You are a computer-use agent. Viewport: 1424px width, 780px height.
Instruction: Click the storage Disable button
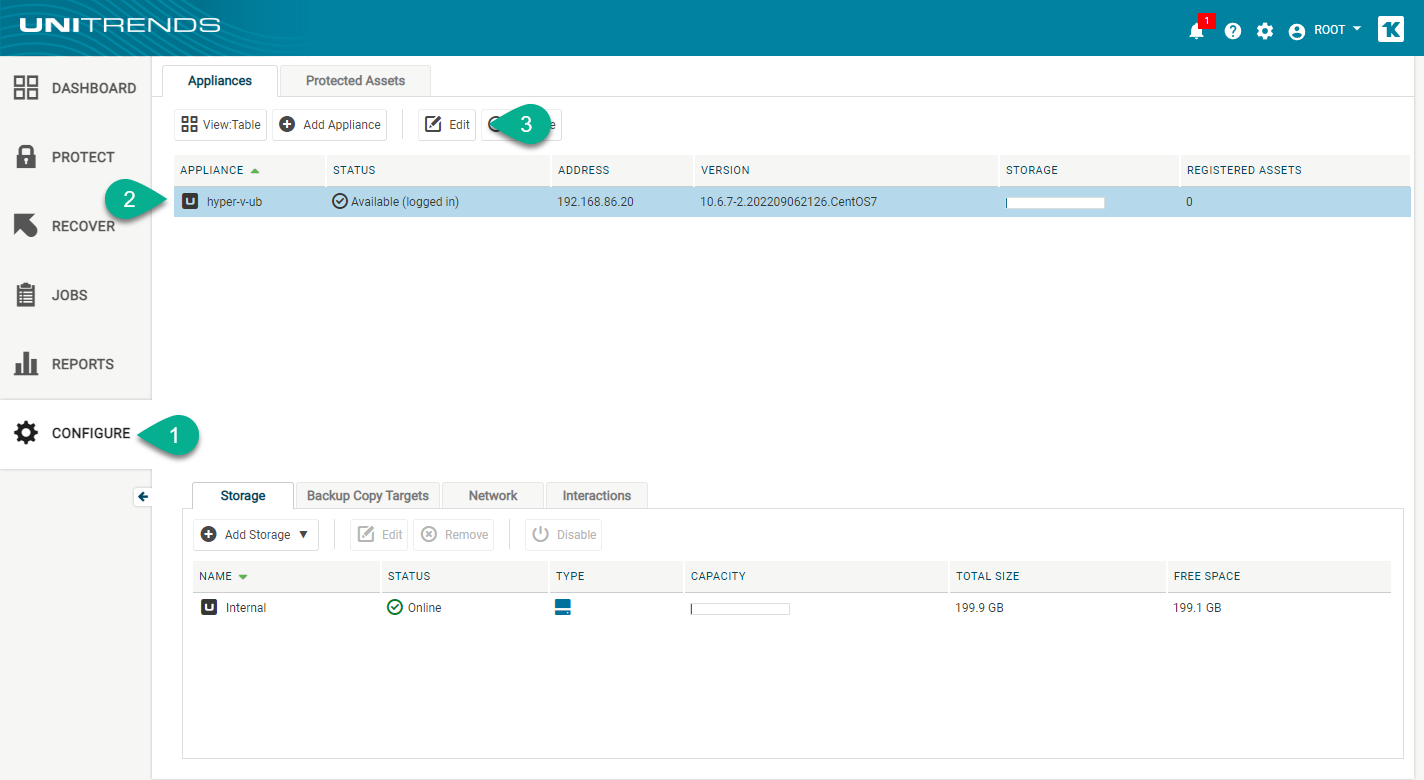click(564, 535)
